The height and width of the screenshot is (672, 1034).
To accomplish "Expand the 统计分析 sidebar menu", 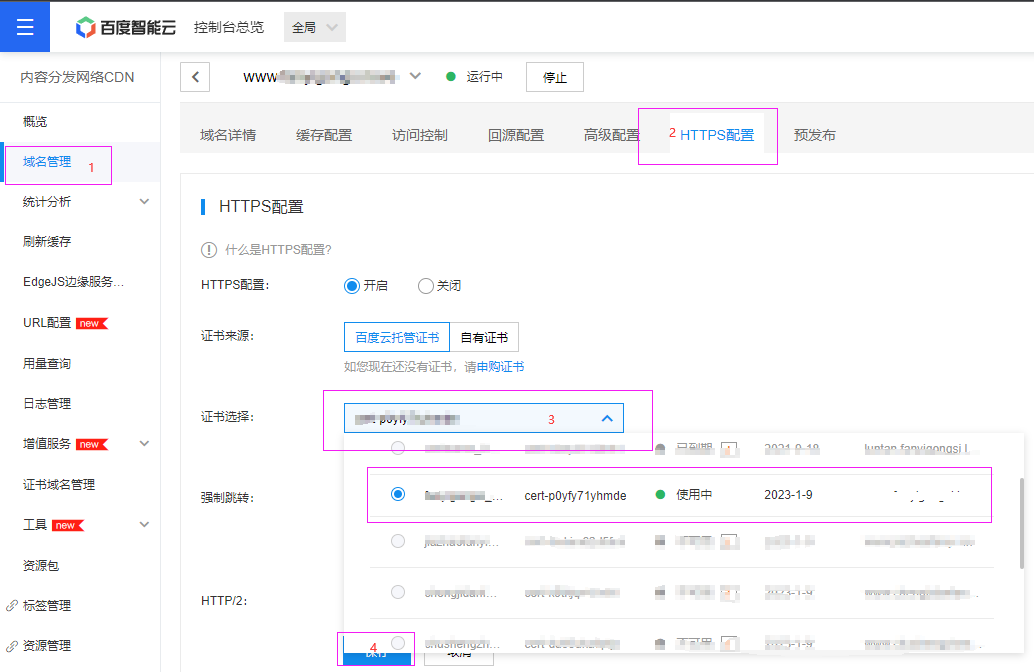I will click(x=144, y=202).
